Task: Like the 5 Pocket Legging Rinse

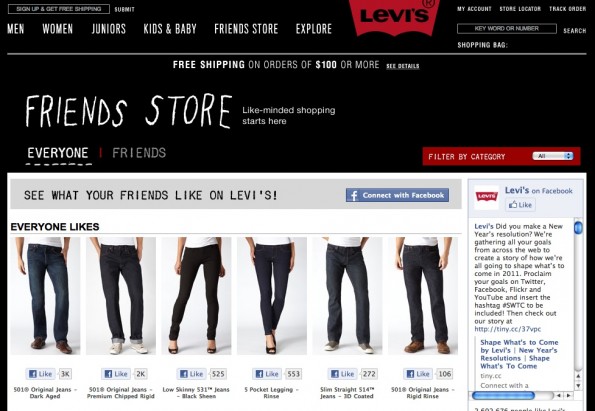Action: pyautogui.click(x=267, y=374)
